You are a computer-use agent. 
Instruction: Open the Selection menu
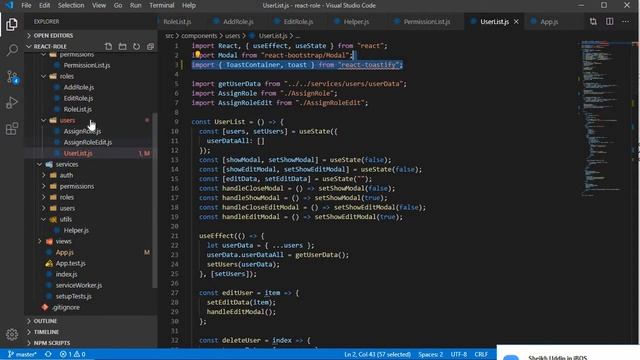pos(71,5)
